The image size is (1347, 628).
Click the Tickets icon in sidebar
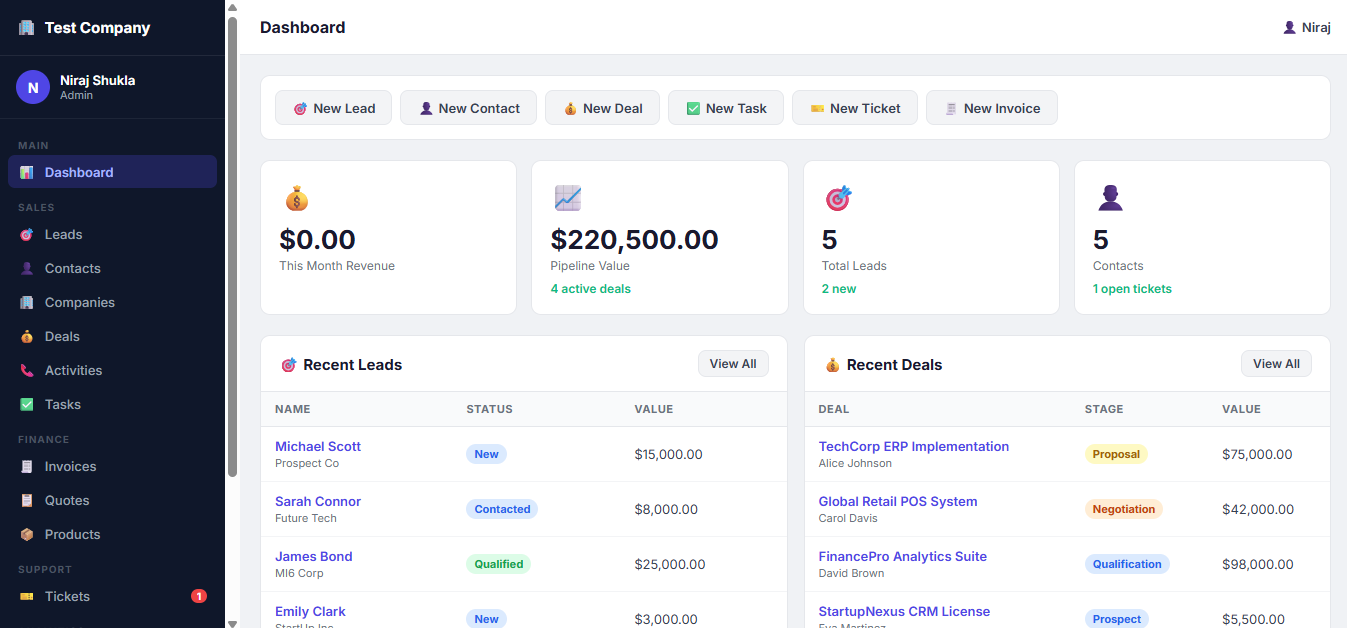pos(27,597)
